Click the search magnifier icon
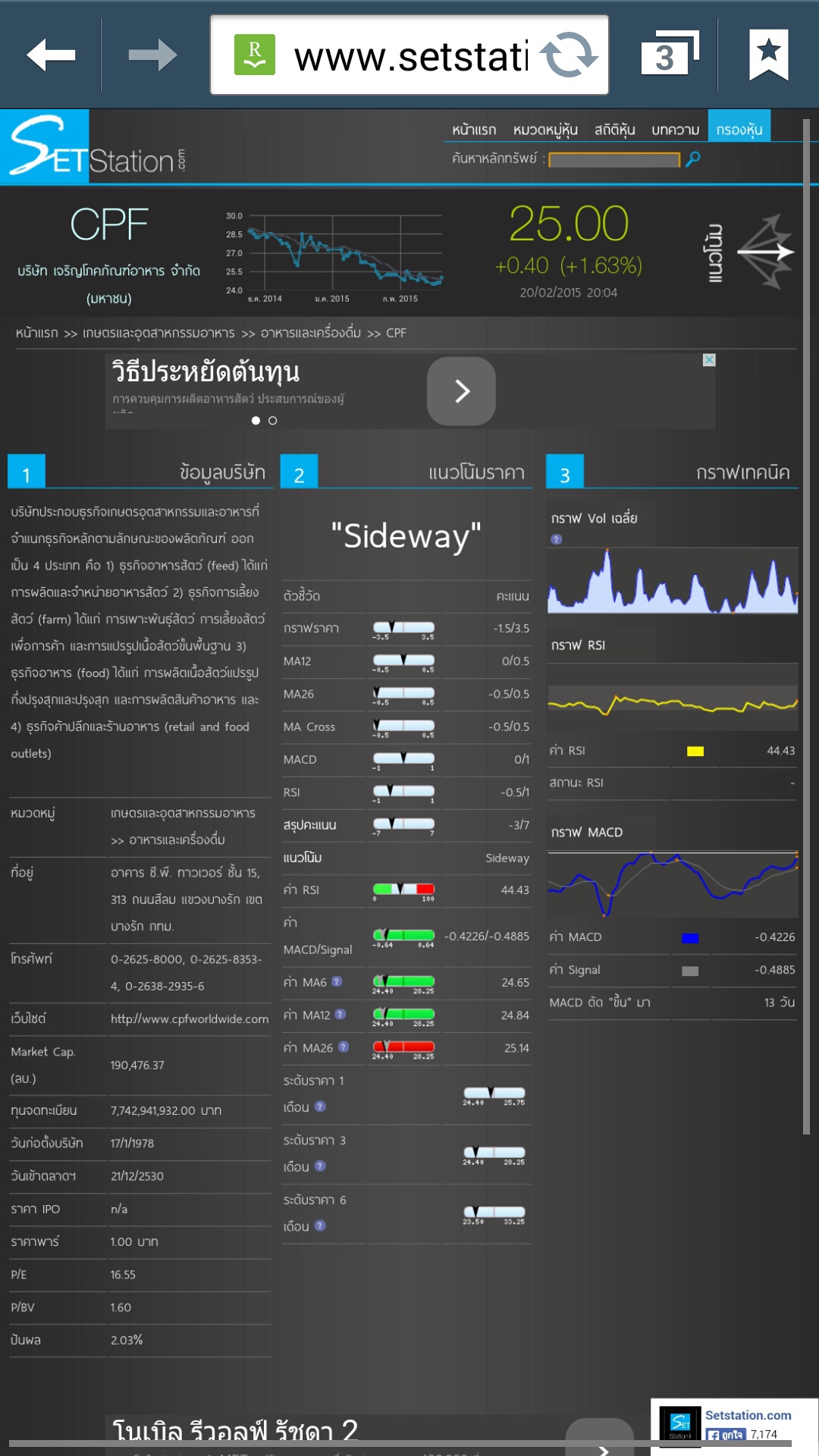 (692, 158)
